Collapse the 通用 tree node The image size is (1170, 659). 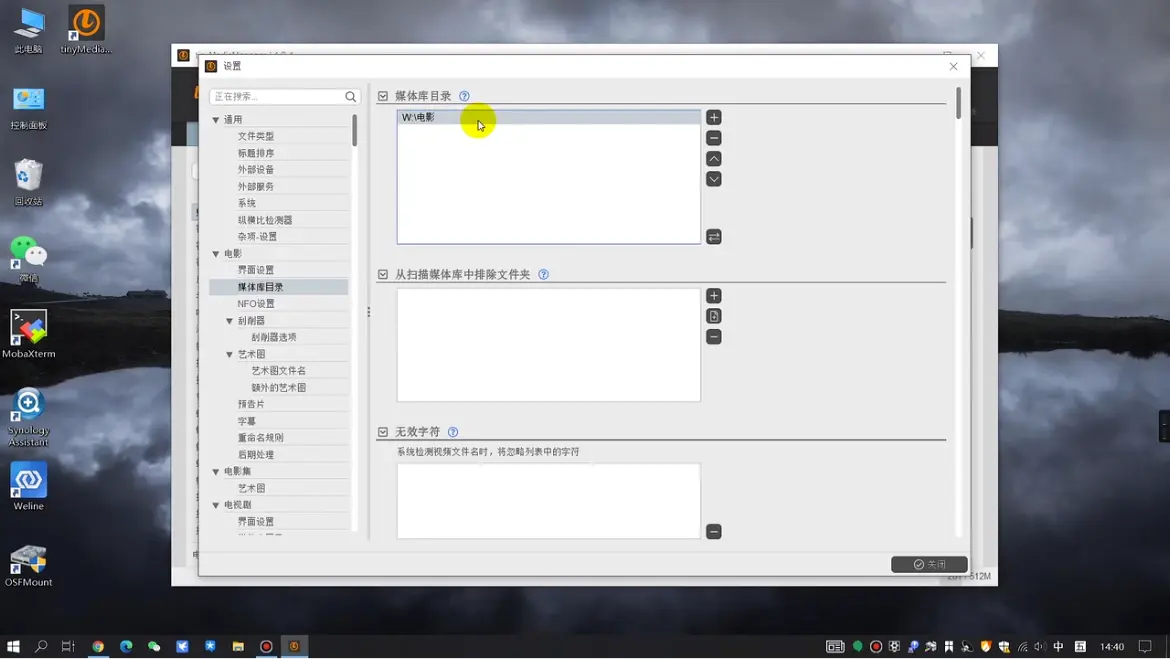click(x=216, y=120)
